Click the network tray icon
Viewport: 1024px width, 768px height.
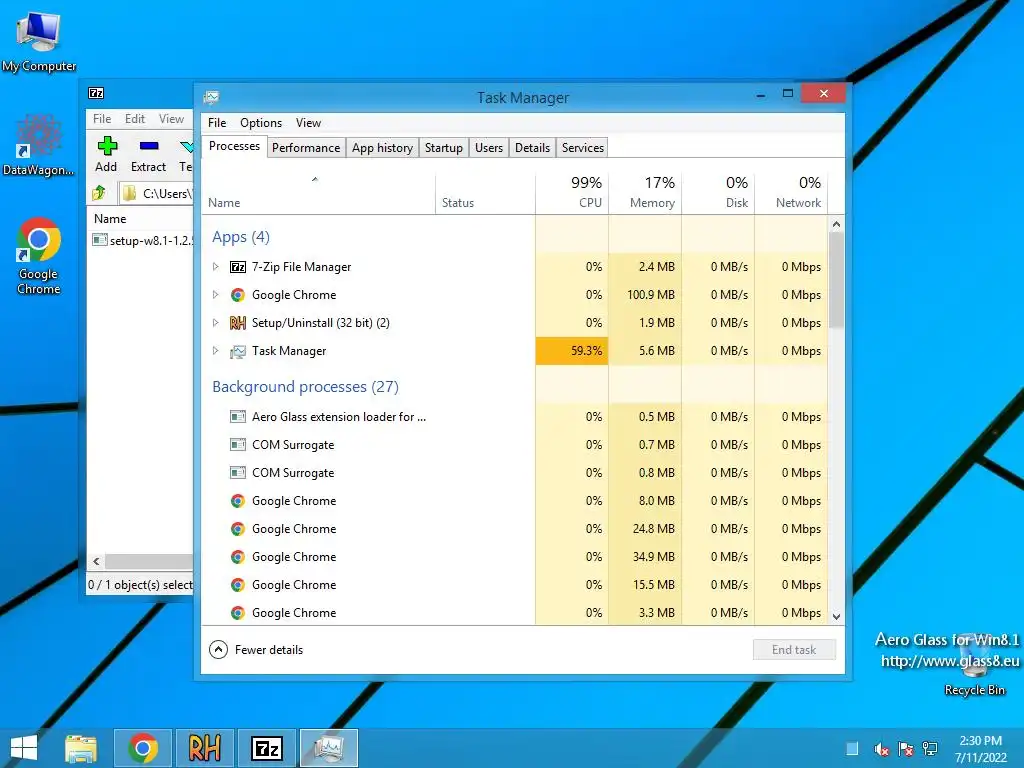[x=930, y=749]
